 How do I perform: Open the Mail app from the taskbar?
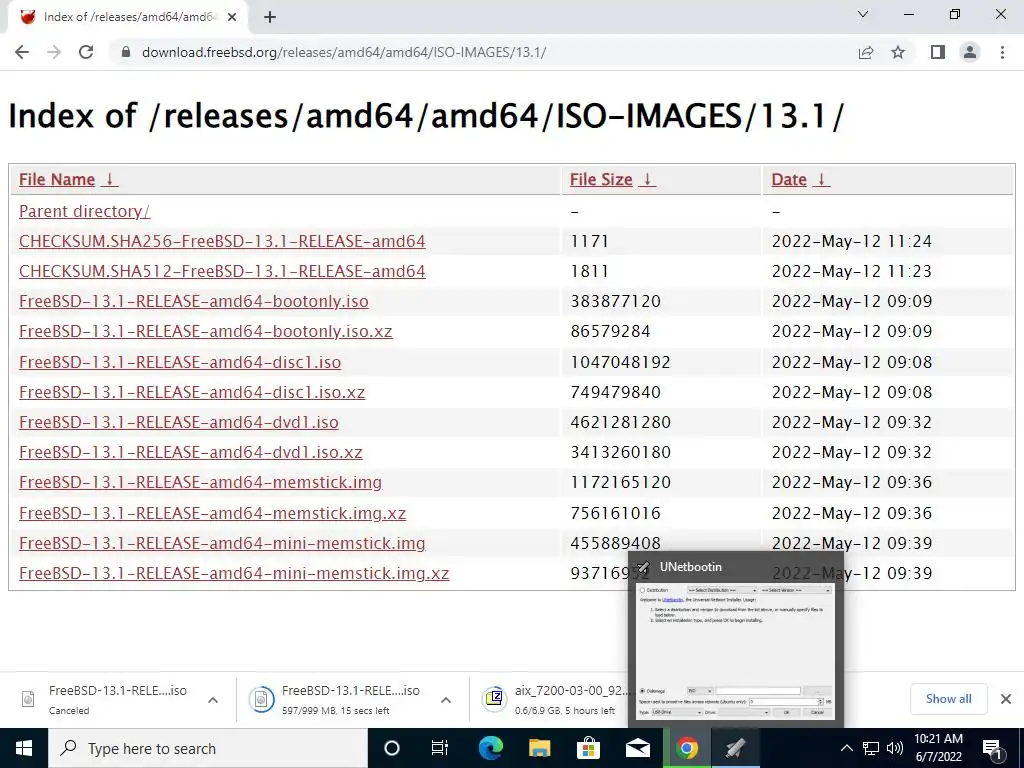[x=637, y=748]
